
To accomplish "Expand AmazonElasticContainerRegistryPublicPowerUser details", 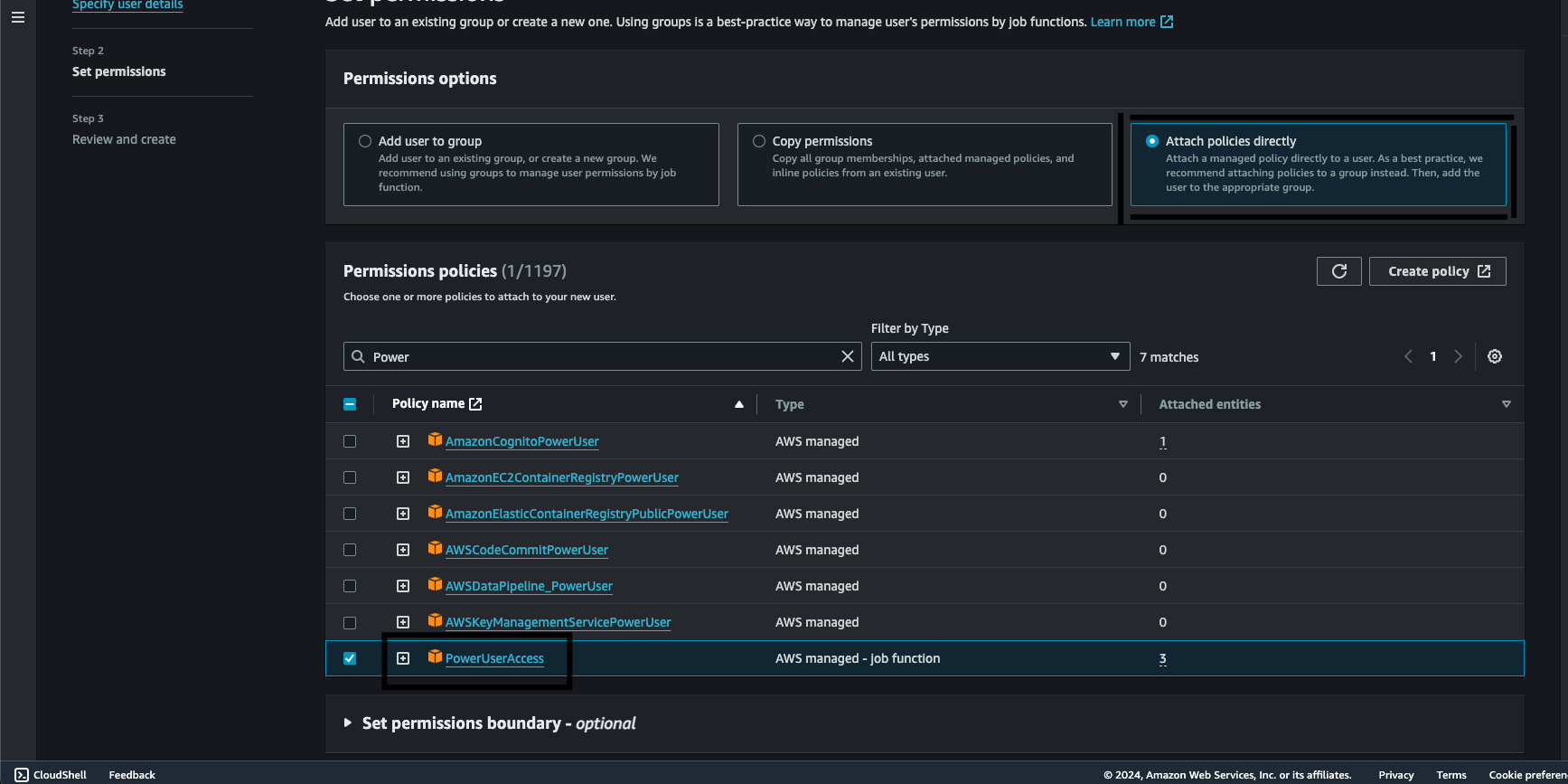I will pos(403,514).
